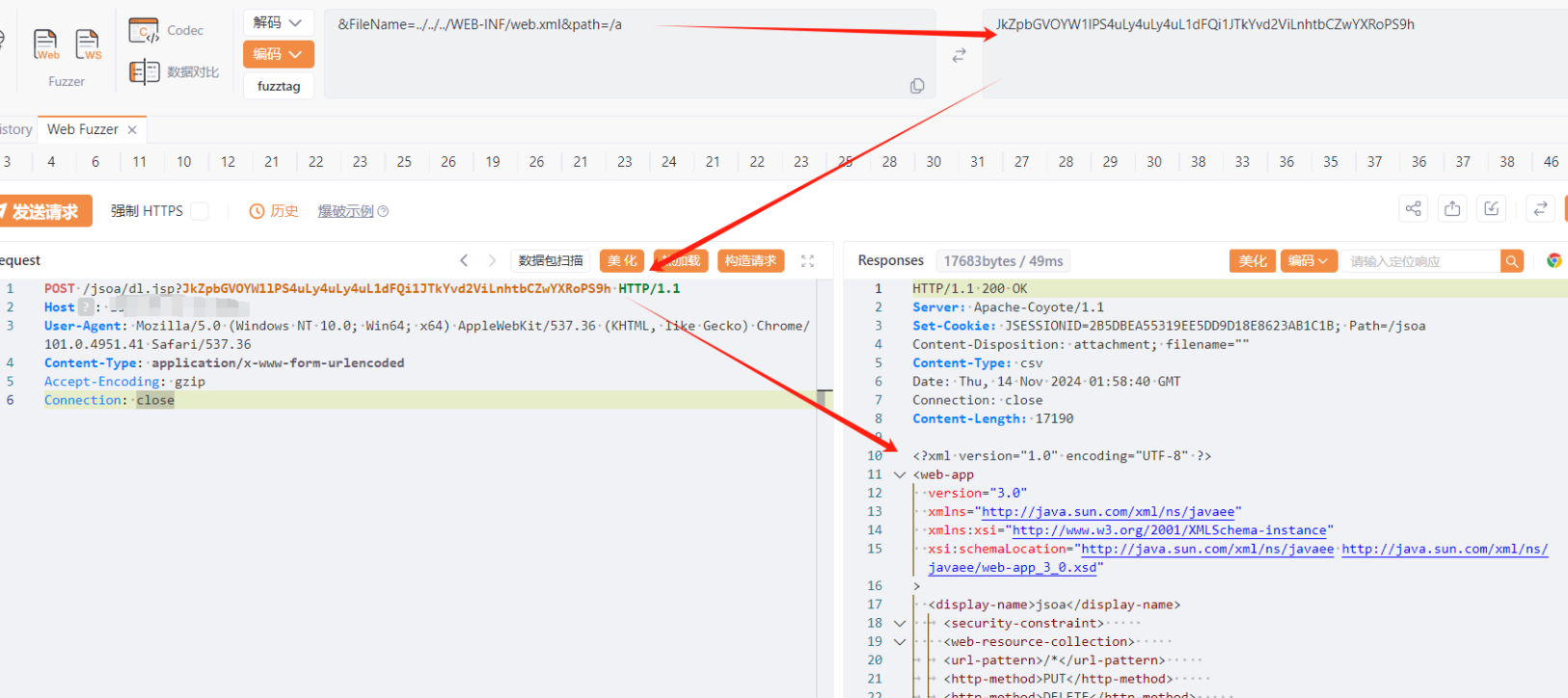Click the 数据包扫描 packet scan button
The height and width of the screenshot is (698, 1568).
point(551,260)
